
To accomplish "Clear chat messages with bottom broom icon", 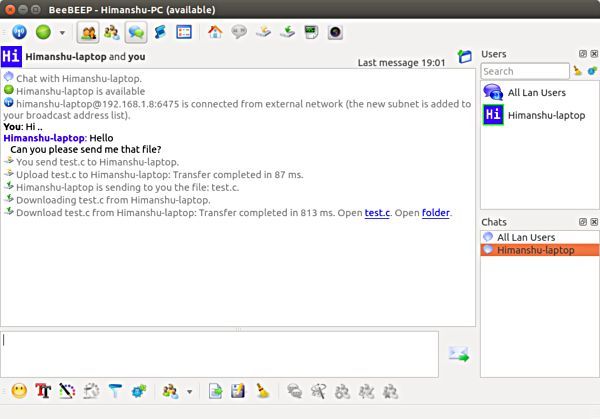I will coord(263,391).
